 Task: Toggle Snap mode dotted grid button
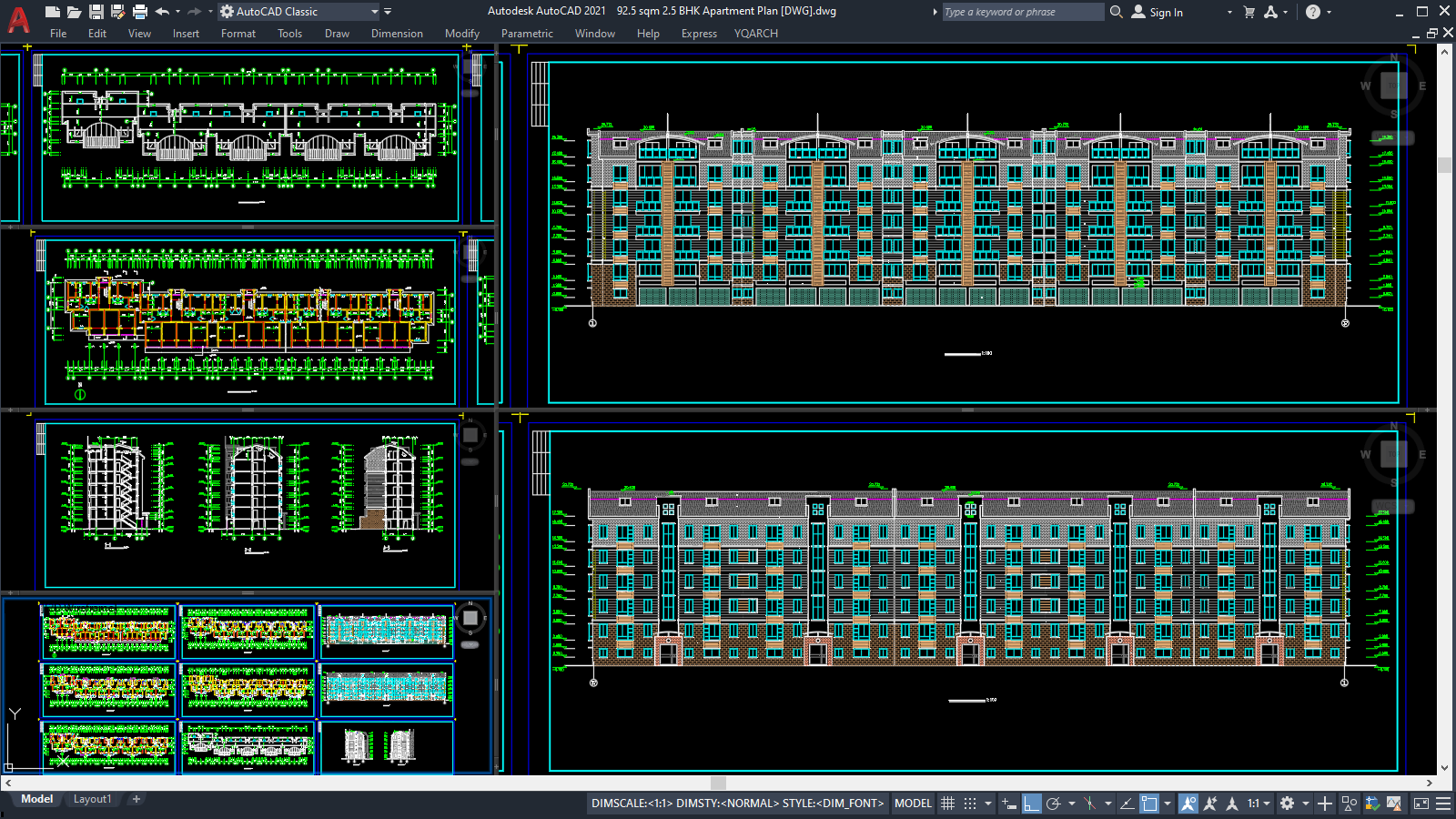click(970, 804)
